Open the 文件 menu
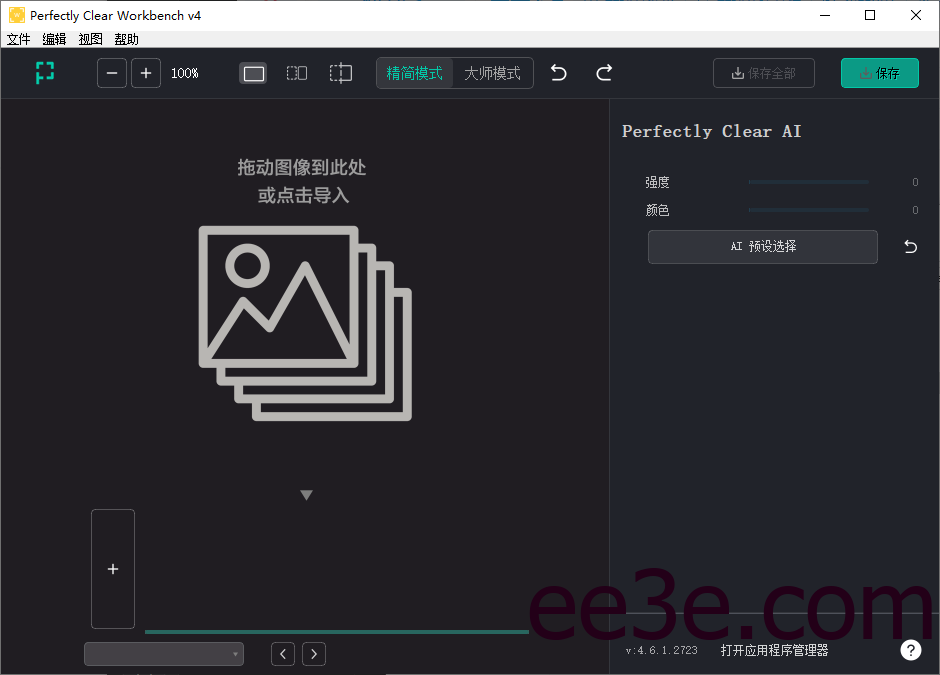Screen dimensions: 940x675 [x=18, y=39]
